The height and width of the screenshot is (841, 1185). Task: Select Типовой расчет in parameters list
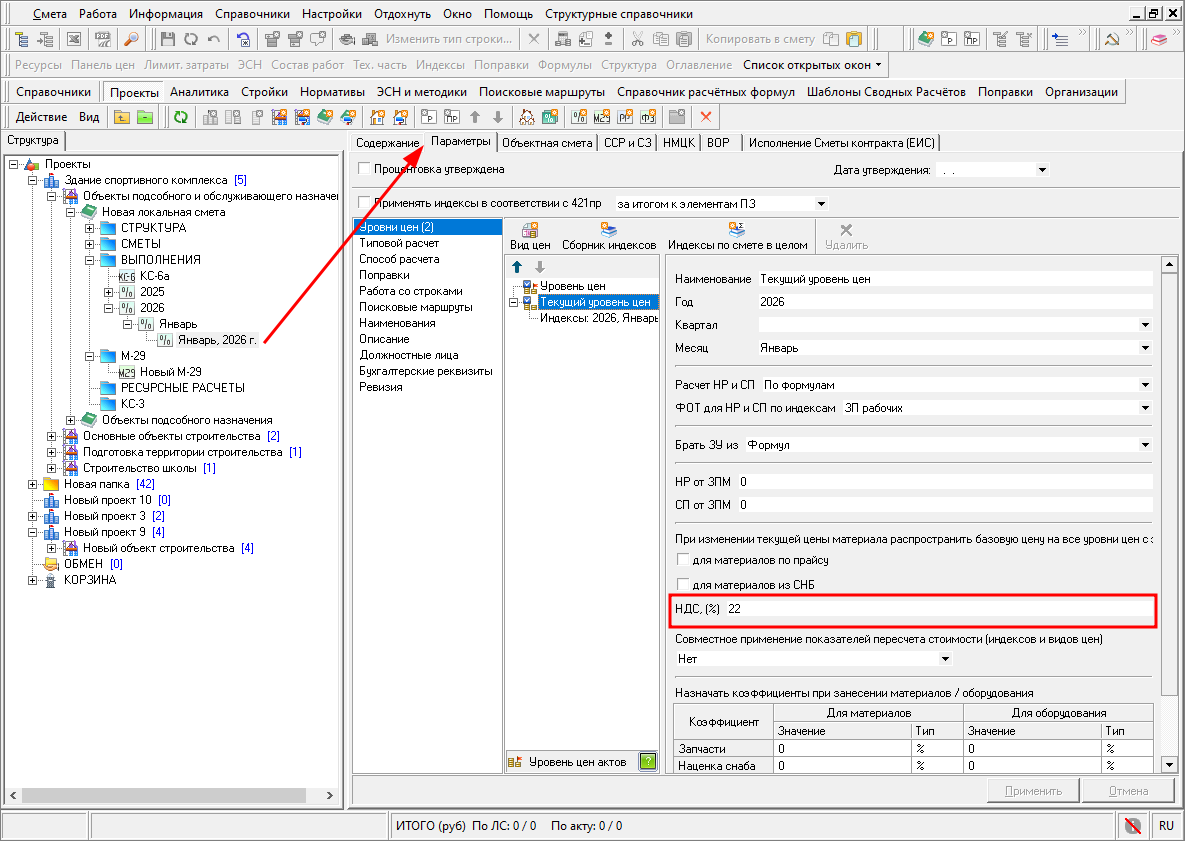(x=399, y=243)
